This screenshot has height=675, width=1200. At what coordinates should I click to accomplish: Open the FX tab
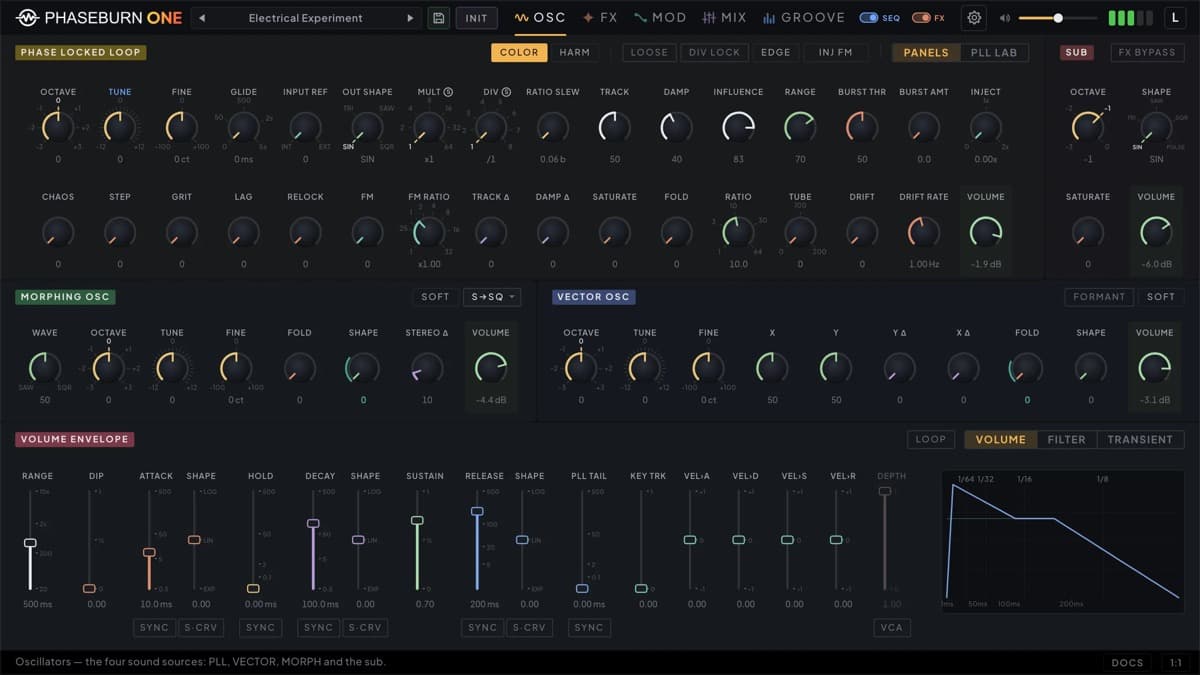tap(601, 18)
